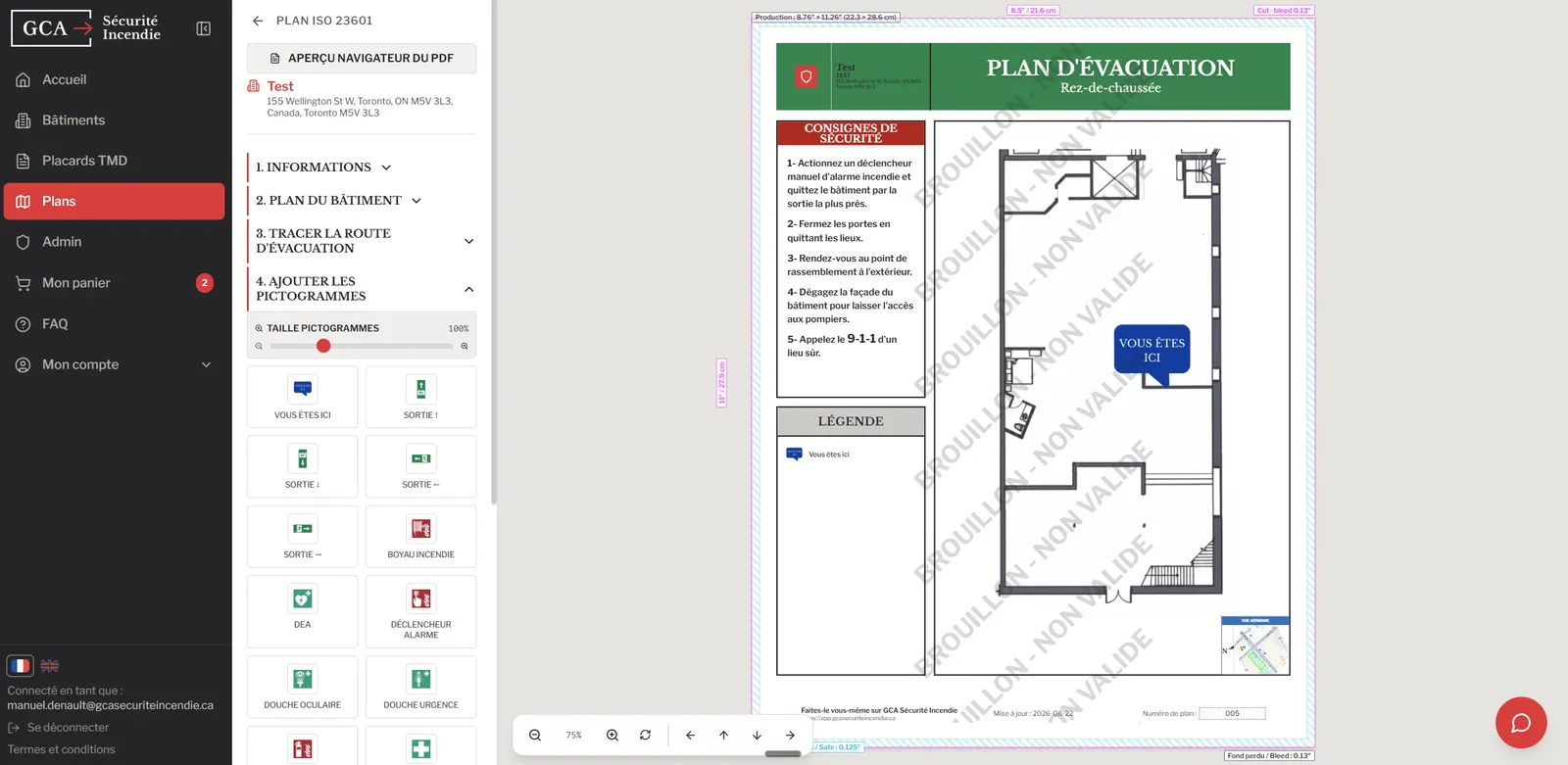Click Se déconnecter to log out
The width and height of the screenshot is (1568, 765).
[59, 728]
